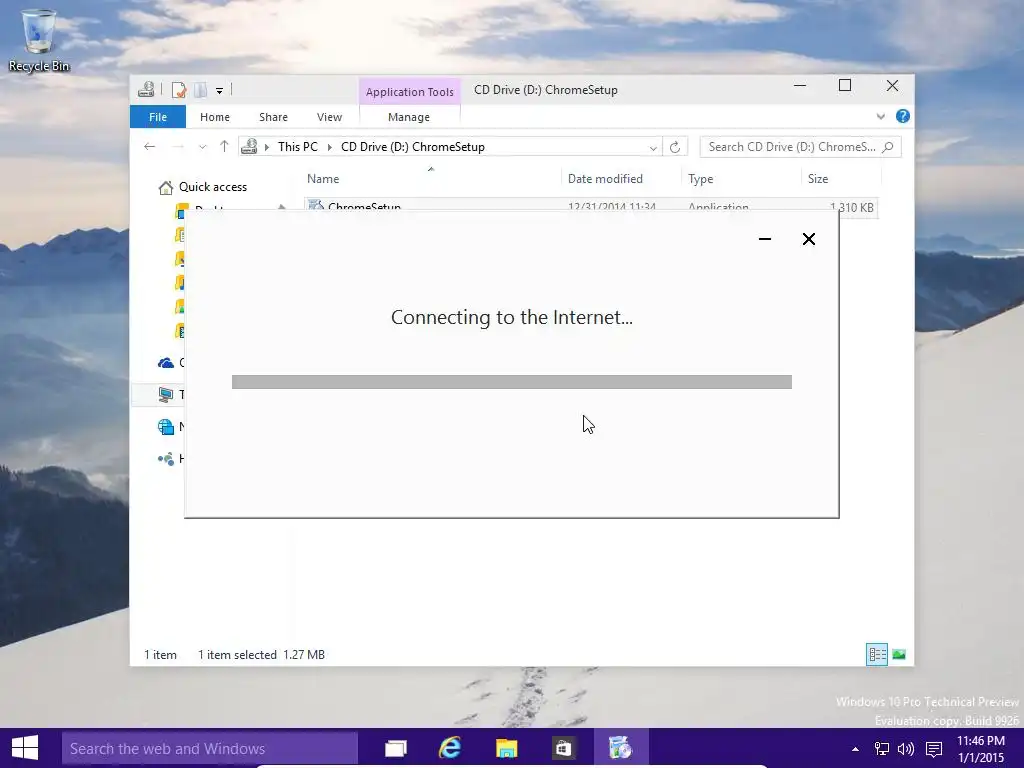
Task: Open the clock showing 11:46 PM
Action: tap(981, 749)
